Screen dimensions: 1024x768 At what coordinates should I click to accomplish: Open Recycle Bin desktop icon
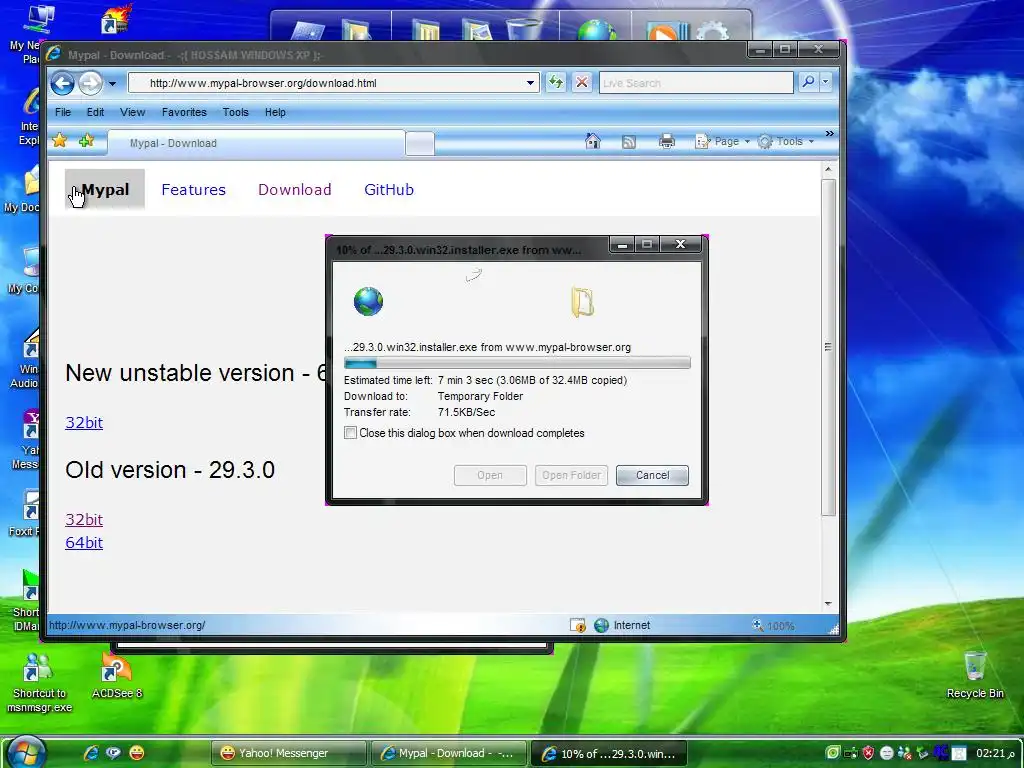(975, 675)
